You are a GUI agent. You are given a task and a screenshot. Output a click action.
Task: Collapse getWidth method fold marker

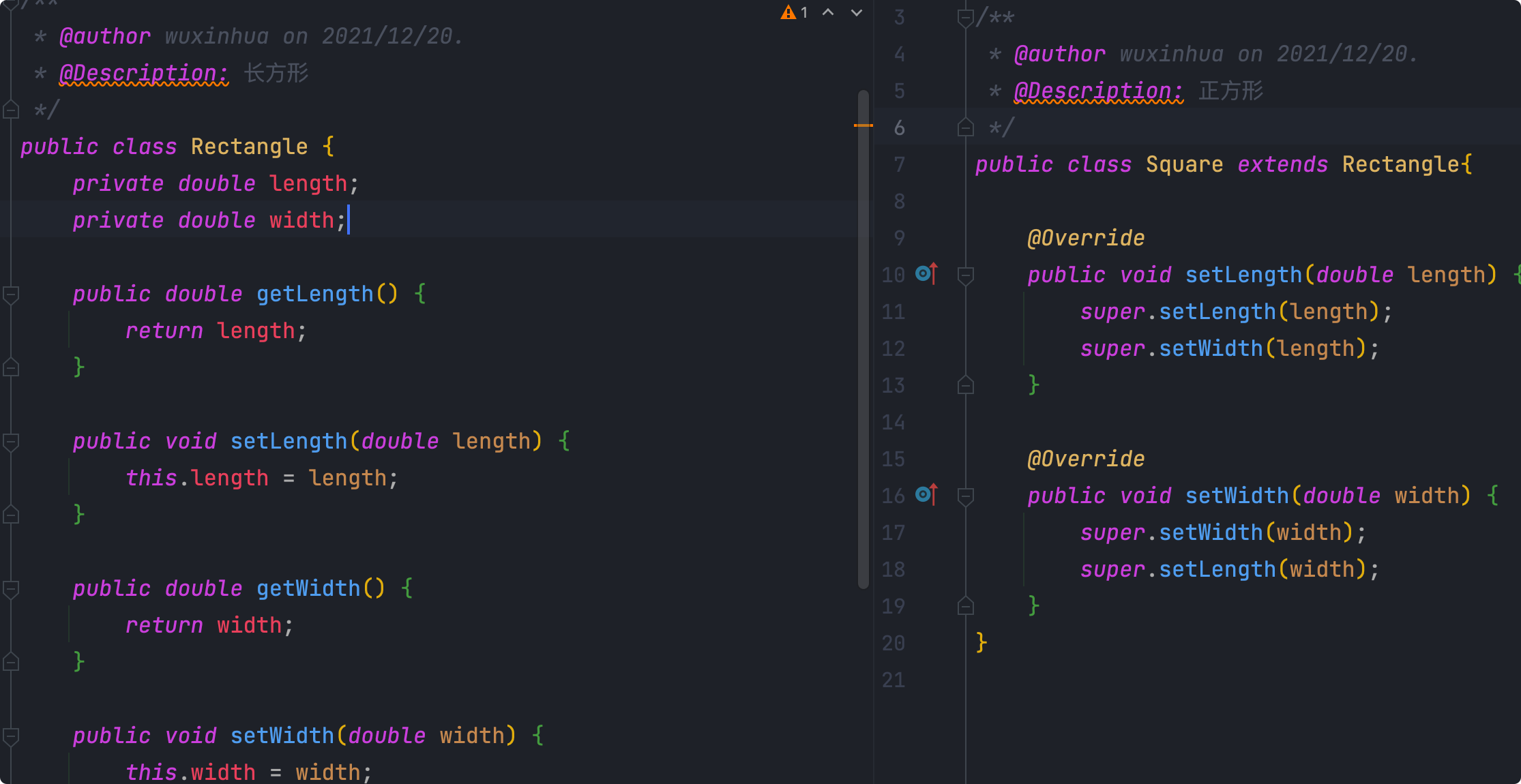click(11, 589)
